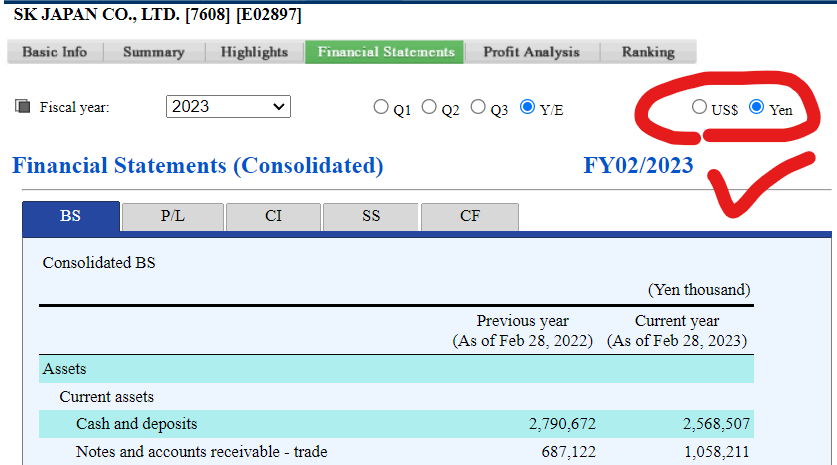Screen dimensions: 837x465
Task: Click the Assets section row
Action: pyautogui.click(x=396, y=369)
